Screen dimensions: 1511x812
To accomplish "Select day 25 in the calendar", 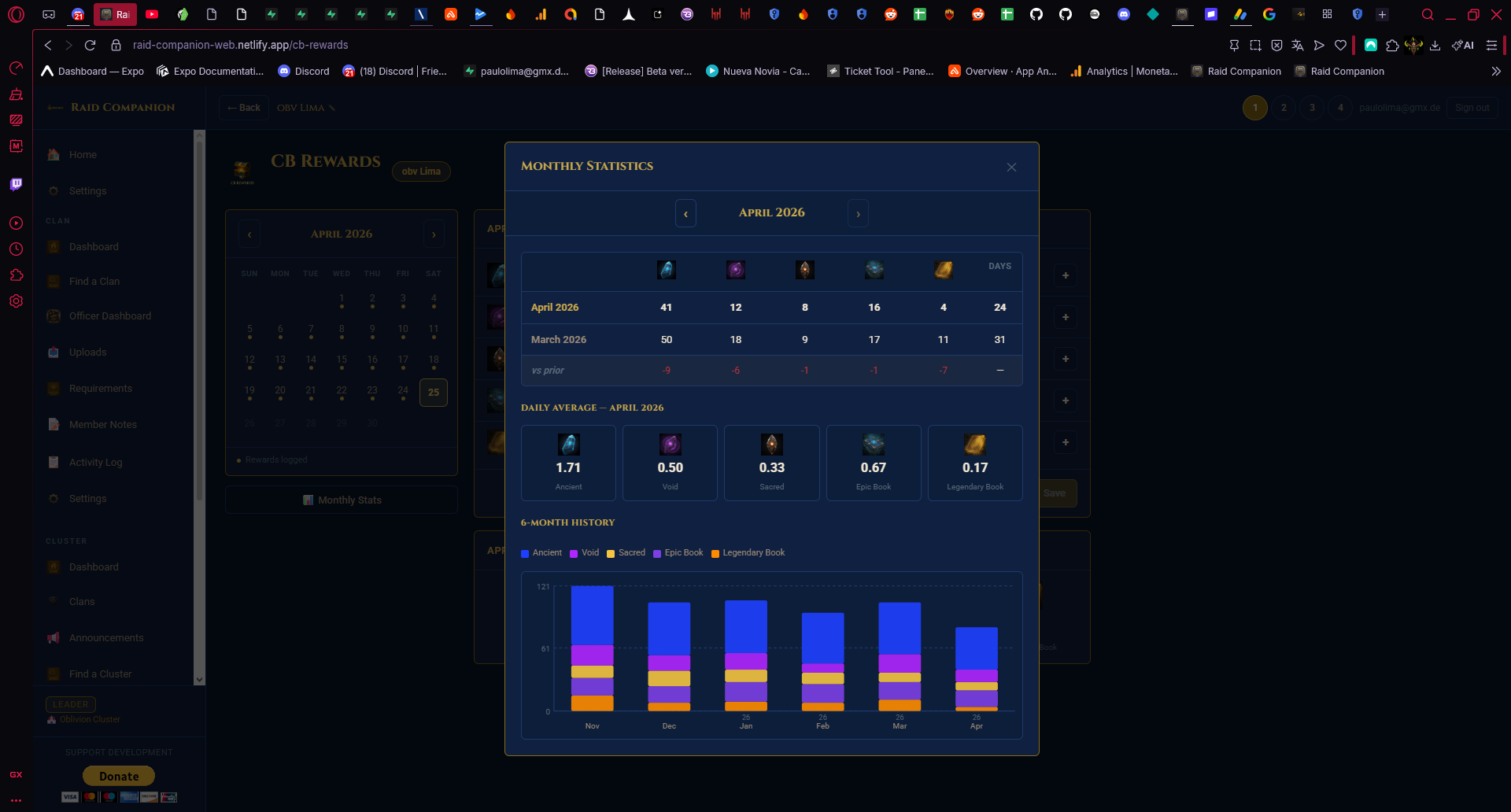I will click(434, 393).
